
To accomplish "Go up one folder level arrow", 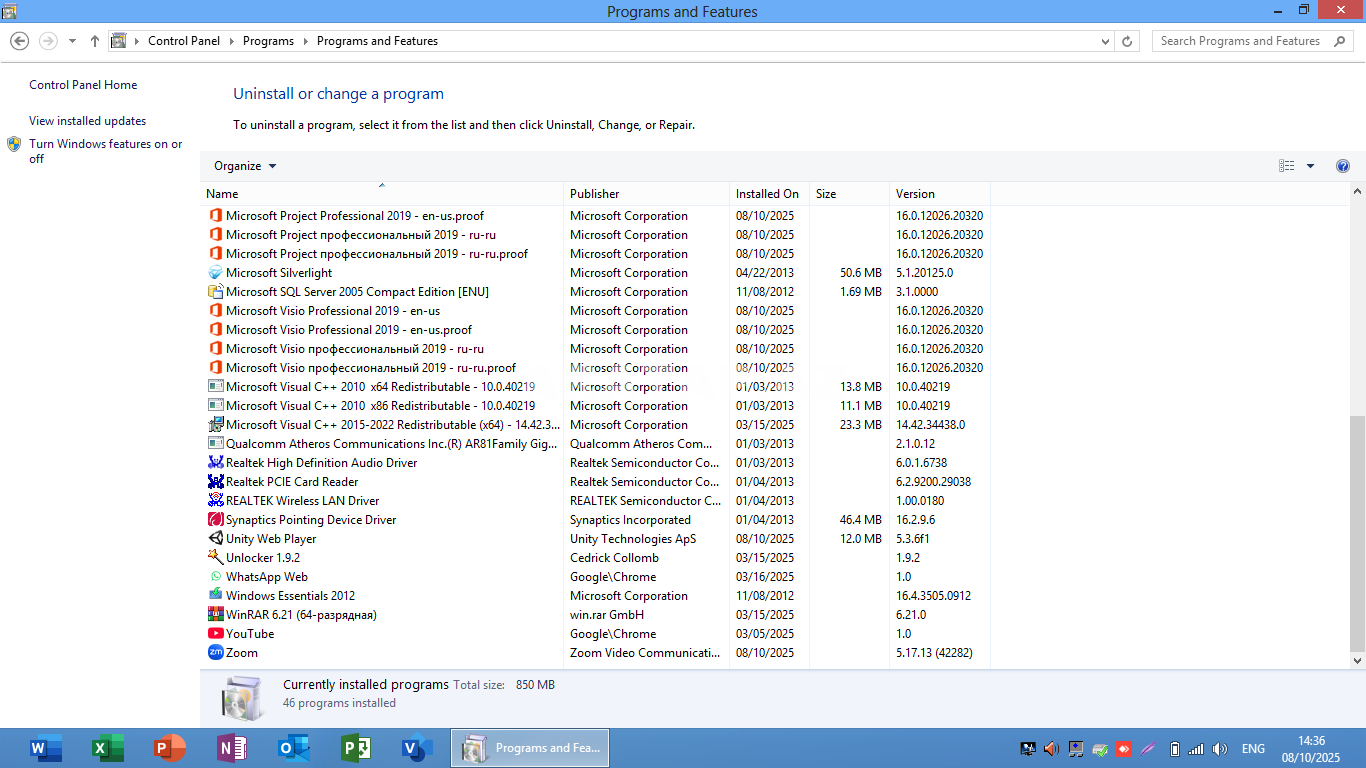I will pyautogui.click(x=95, y=41).
